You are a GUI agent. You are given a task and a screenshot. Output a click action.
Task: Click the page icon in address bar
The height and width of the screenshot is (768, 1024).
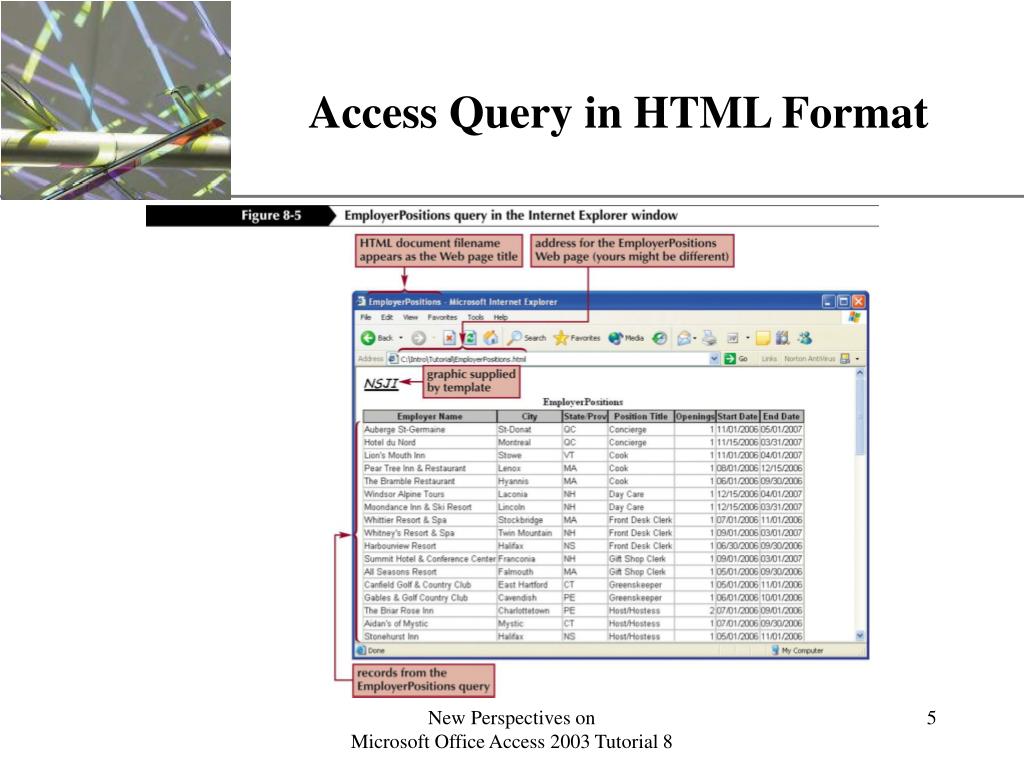pos(392,359)
